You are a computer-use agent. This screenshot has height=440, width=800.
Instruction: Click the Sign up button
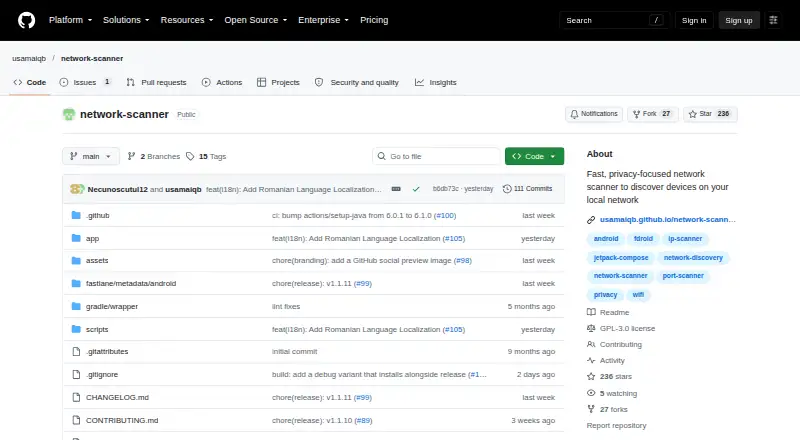point(739,20)
